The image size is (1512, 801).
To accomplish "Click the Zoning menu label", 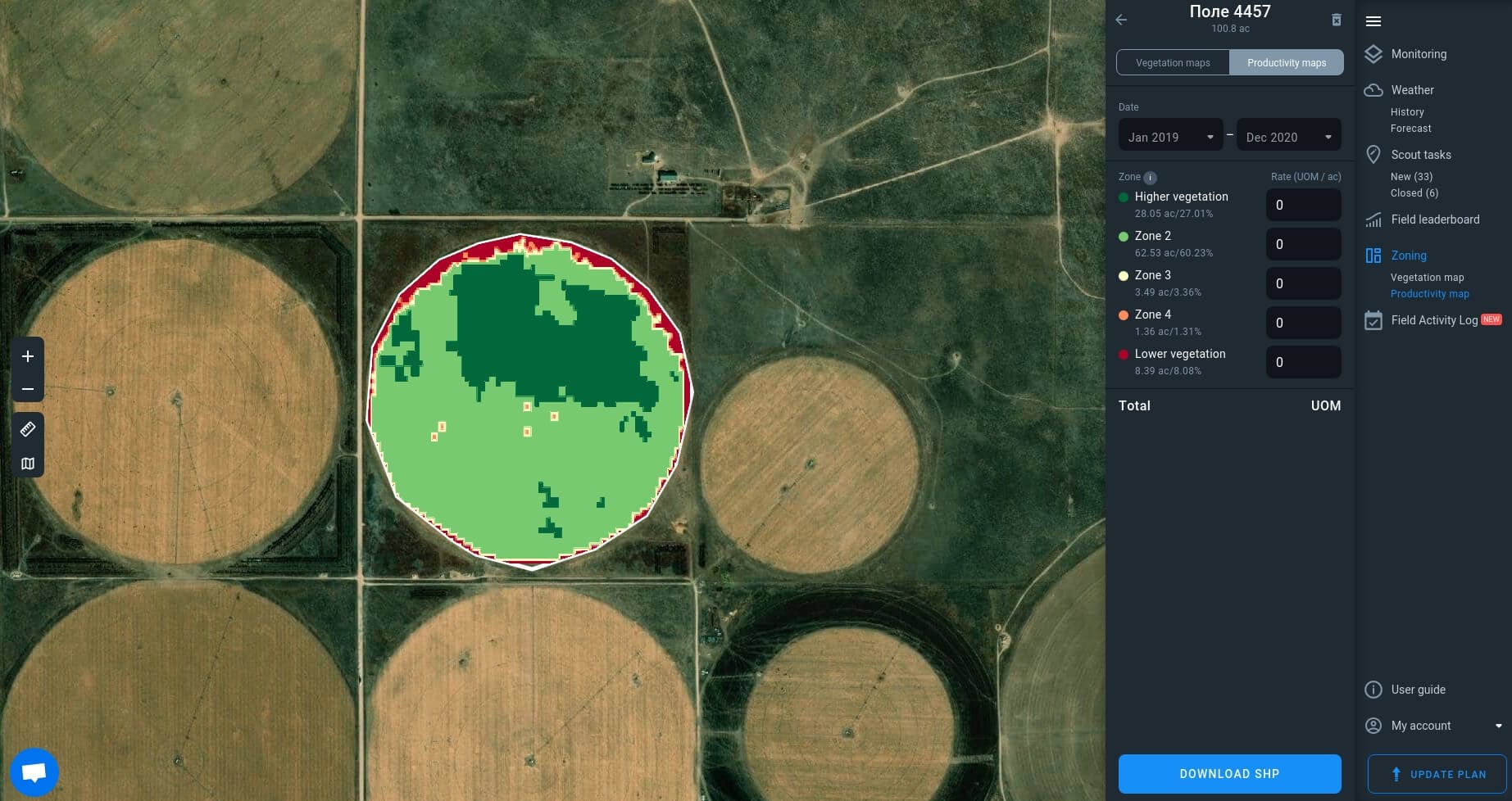I will [1409, 256].
